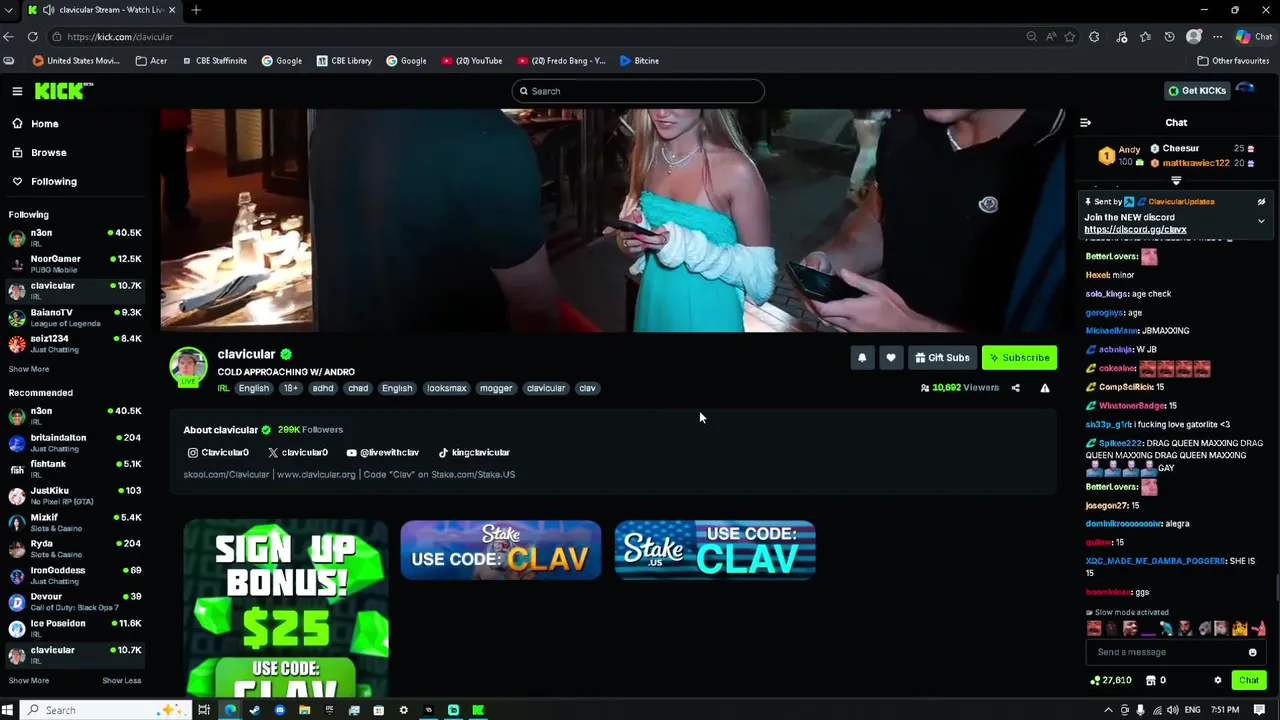Open NoorGamer channel in sidebar
Viewport: 1280px width, 720px height.
click(x=75, y=264)
